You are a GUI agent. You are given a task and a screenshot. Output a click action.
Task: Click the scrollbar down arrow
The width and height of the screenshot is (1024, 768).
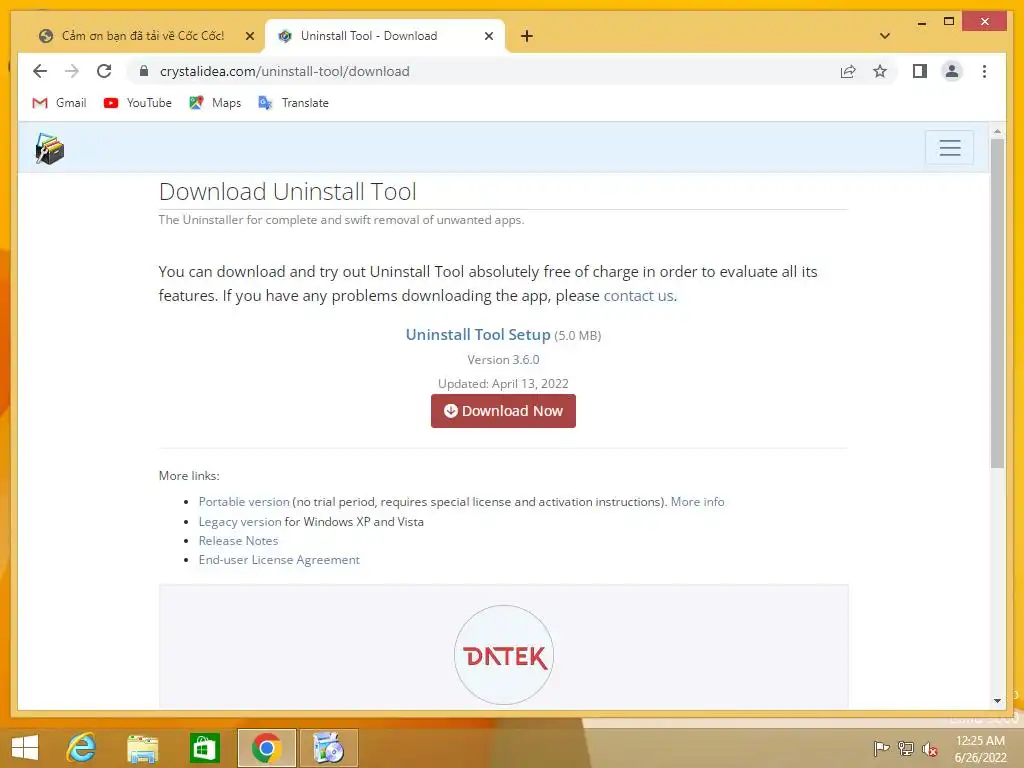coord(997,701)
